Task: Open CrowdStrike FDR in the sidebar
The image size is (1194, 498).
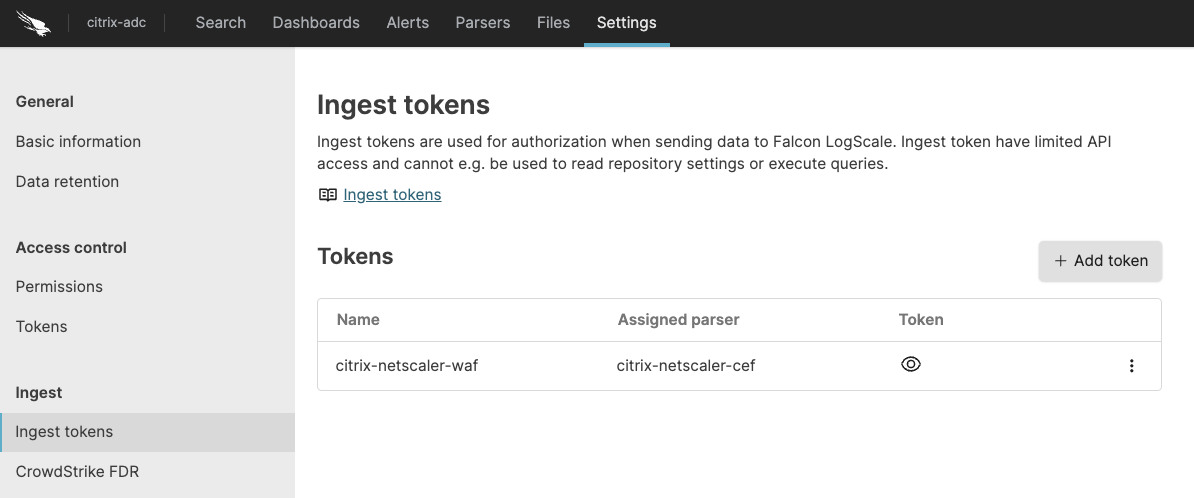Action: coord(77,472)
